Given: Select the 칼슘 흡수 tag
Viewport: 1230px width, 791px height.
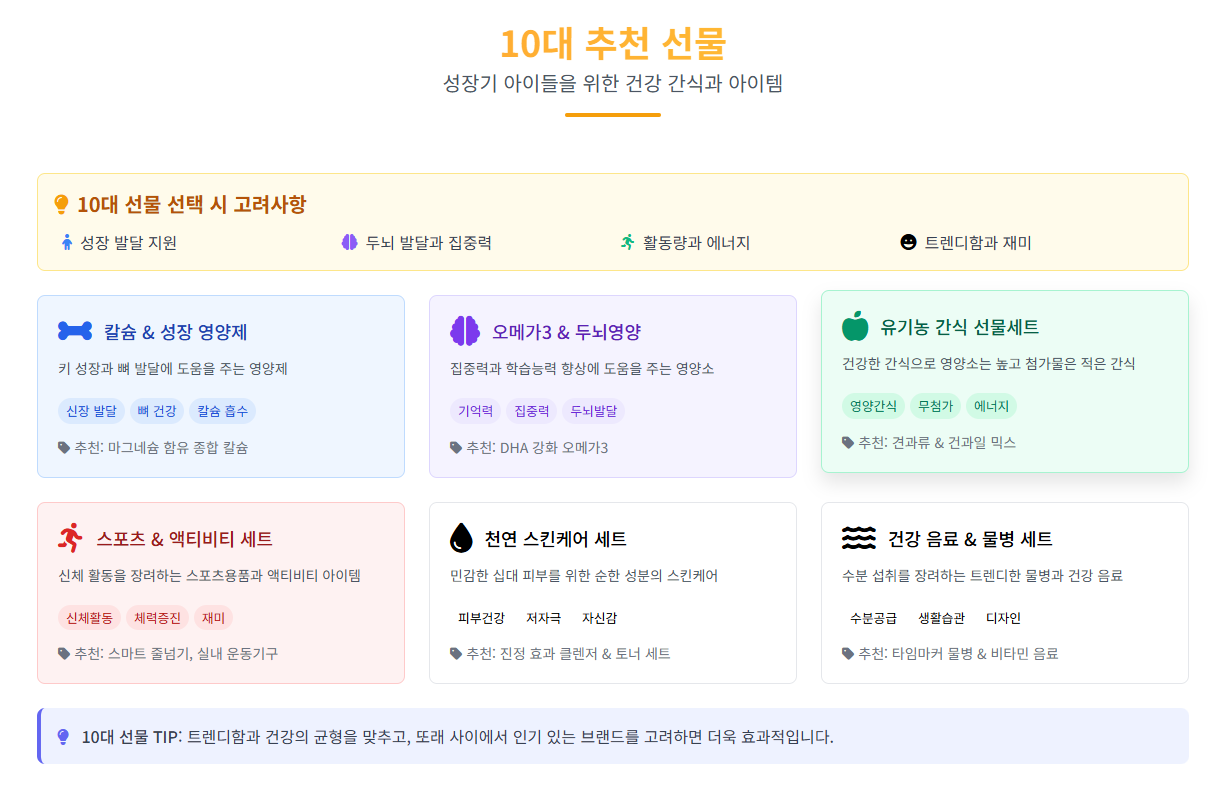Looking at the screenshot, I should tap(222, 411).
